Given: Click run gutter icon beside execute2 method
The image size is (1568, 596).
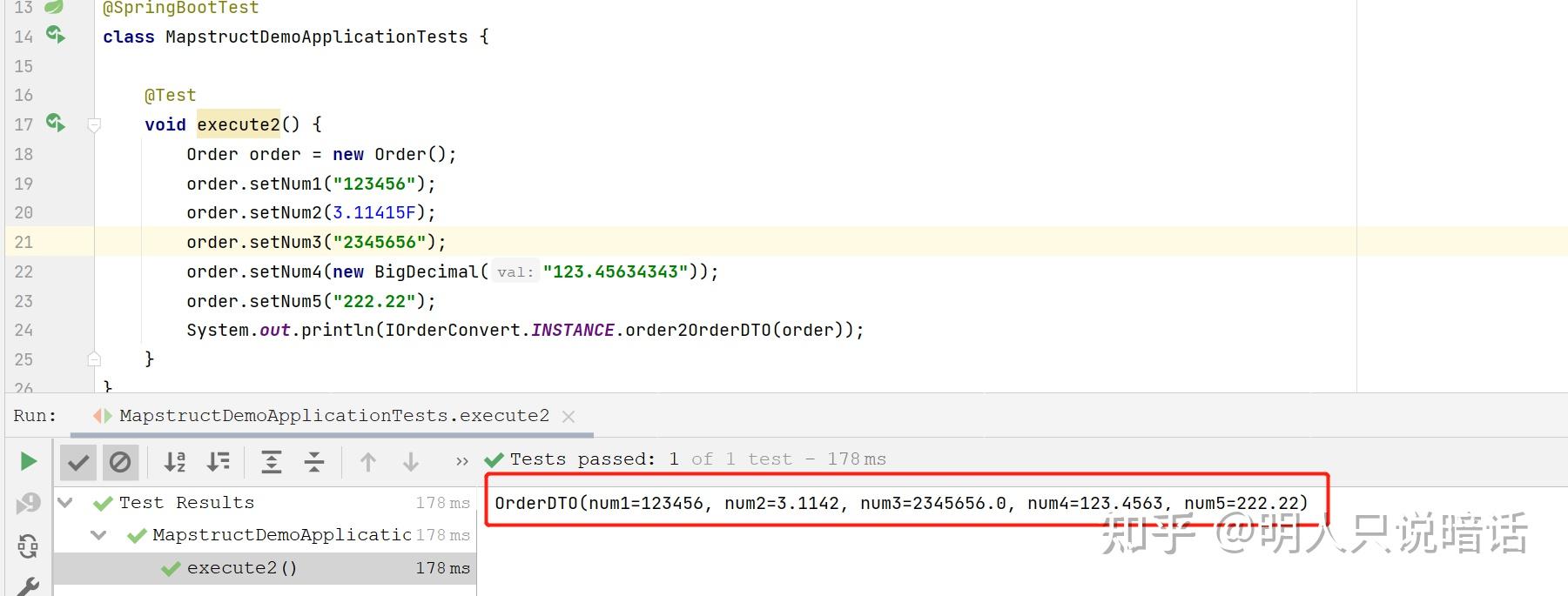Looking at the screenshot, I should 56,123.
